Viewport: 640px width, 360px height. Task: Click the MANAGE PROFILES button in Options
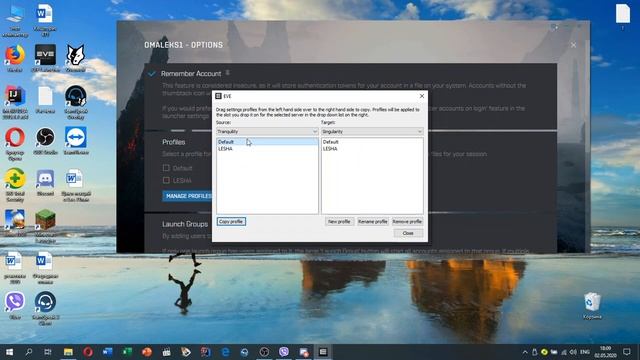[x=187, y=196]
